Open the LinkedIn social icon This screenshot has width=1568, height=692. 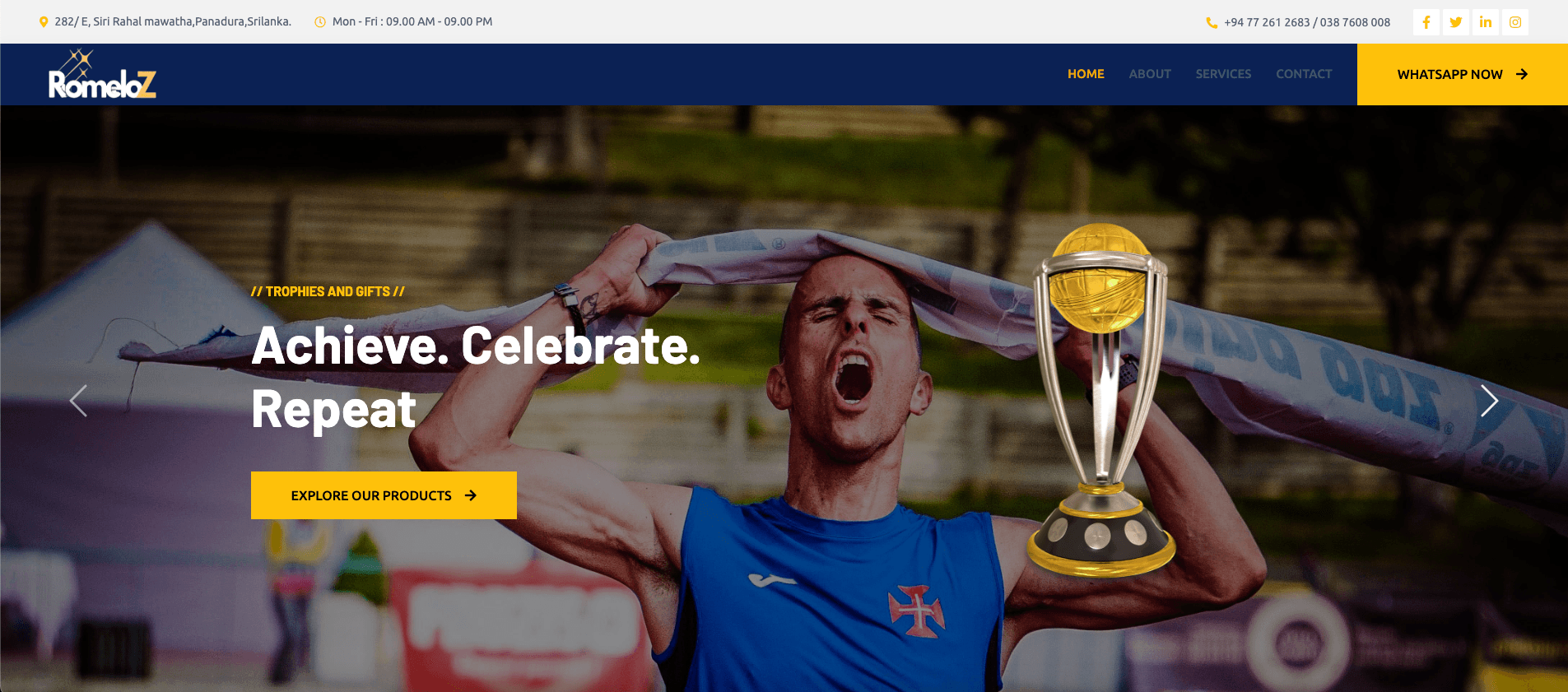[1486, 22]
